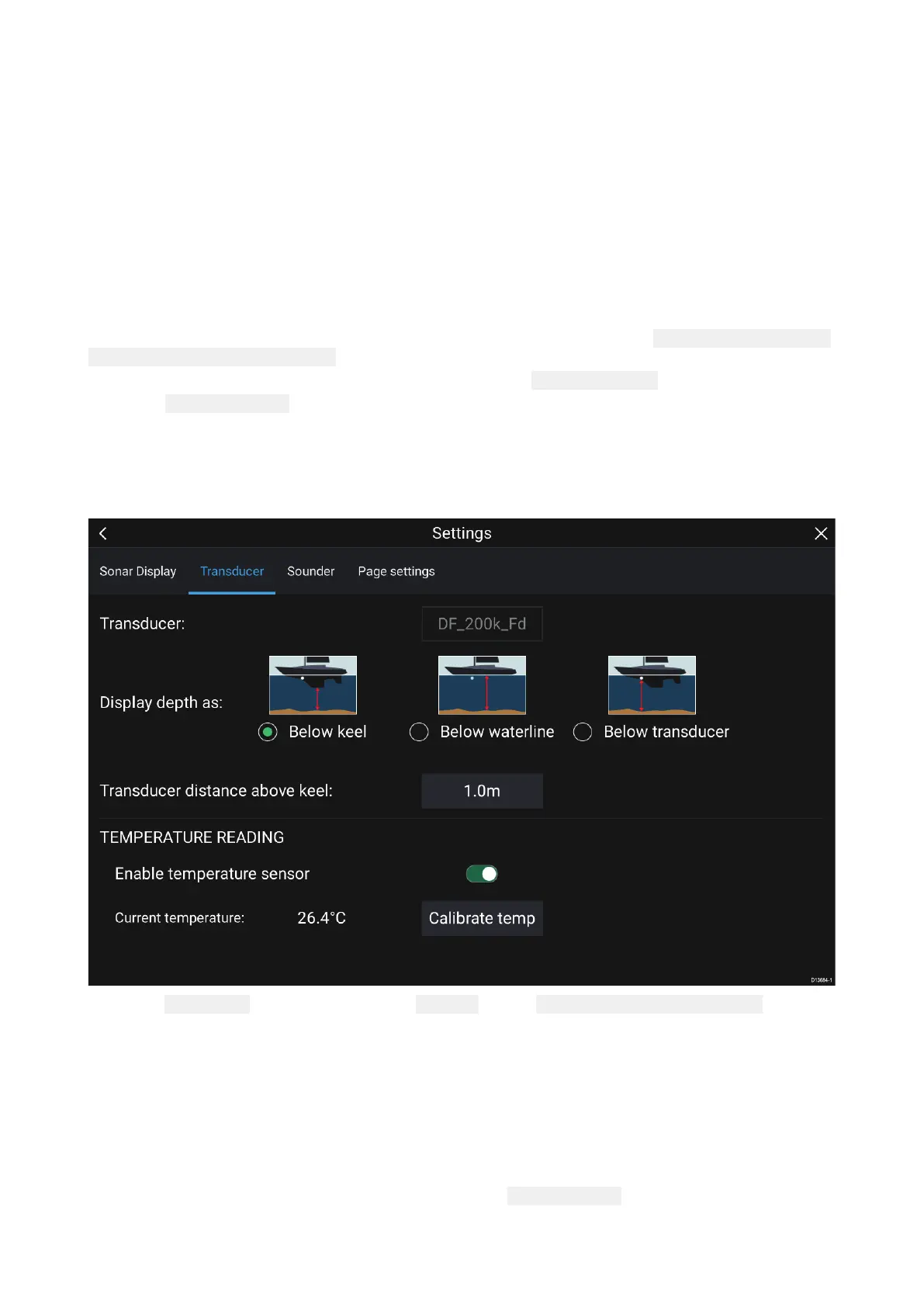Close the Settings panel with X
The width and height of the screenshot is (924, 1307).
(821, 533)
